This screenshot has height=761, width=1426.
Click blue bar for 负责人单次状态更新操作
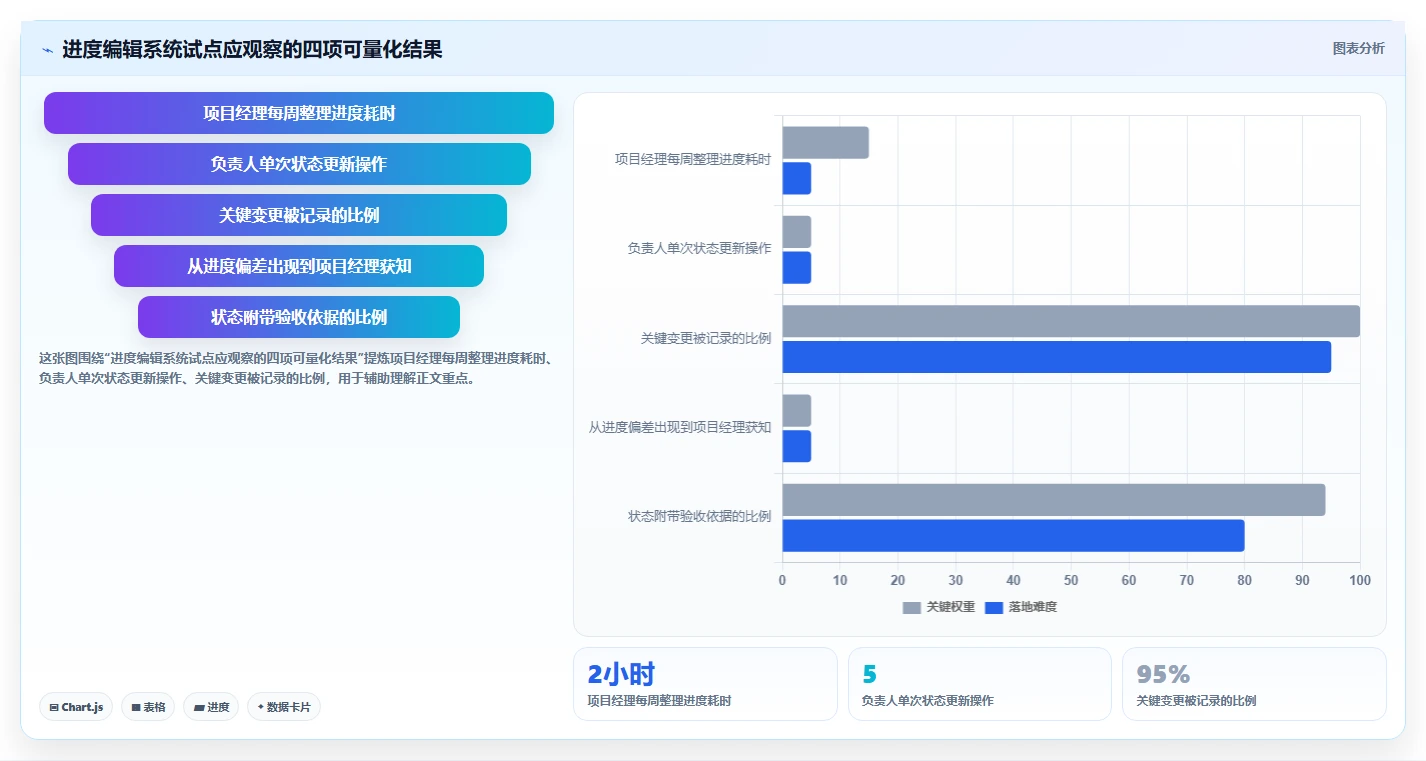(796, 268)
